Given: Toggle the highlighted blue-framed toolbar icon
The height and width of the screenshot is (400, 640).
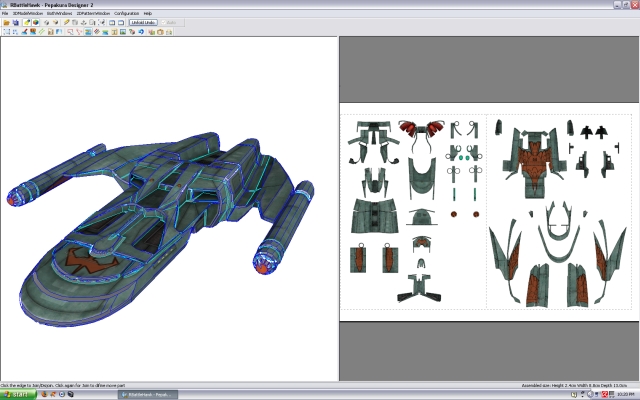Looking at the screenshot, I should (x=88, y=32).
